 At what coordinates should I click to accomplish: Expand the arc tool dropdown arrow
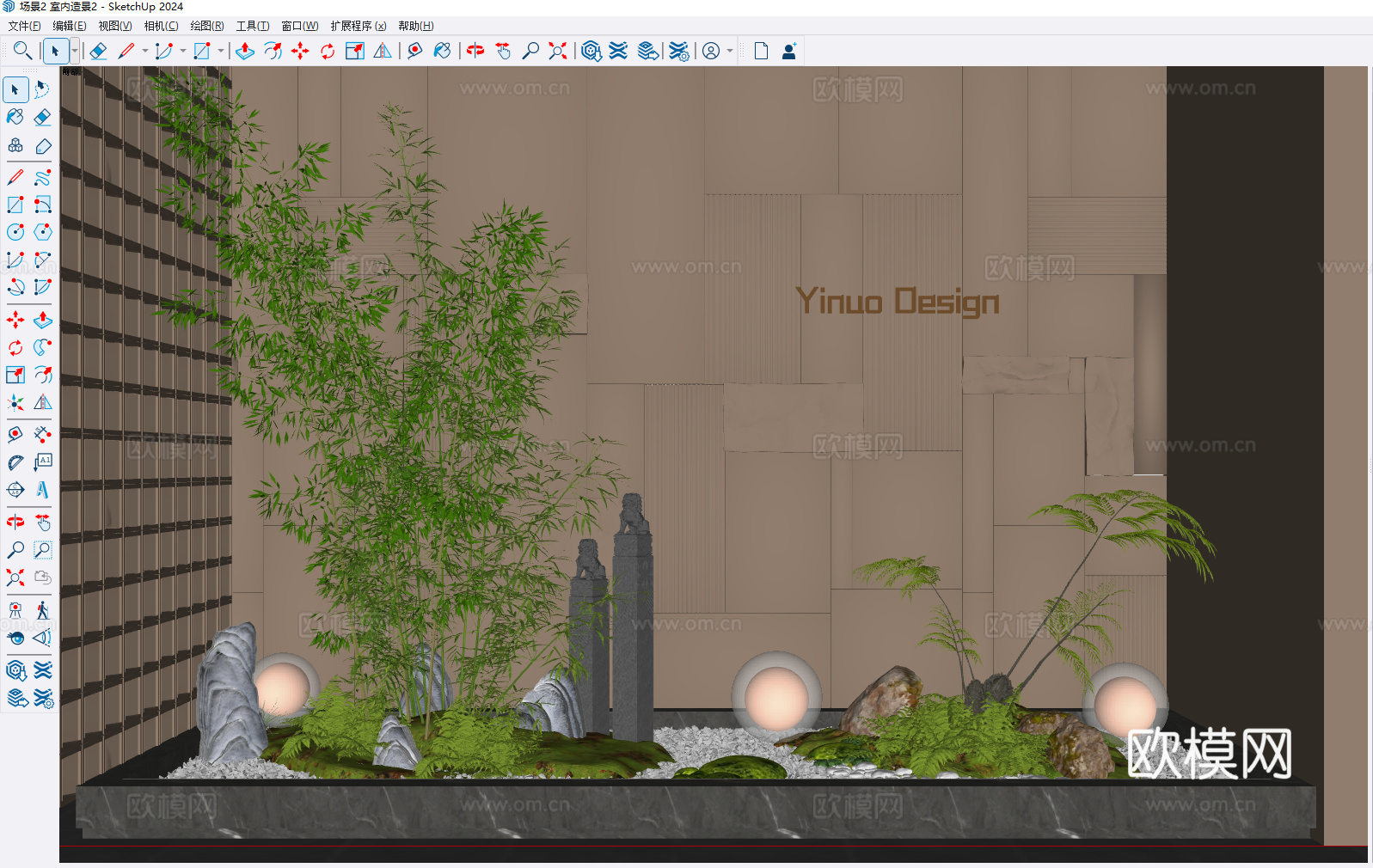pos(182,52)
